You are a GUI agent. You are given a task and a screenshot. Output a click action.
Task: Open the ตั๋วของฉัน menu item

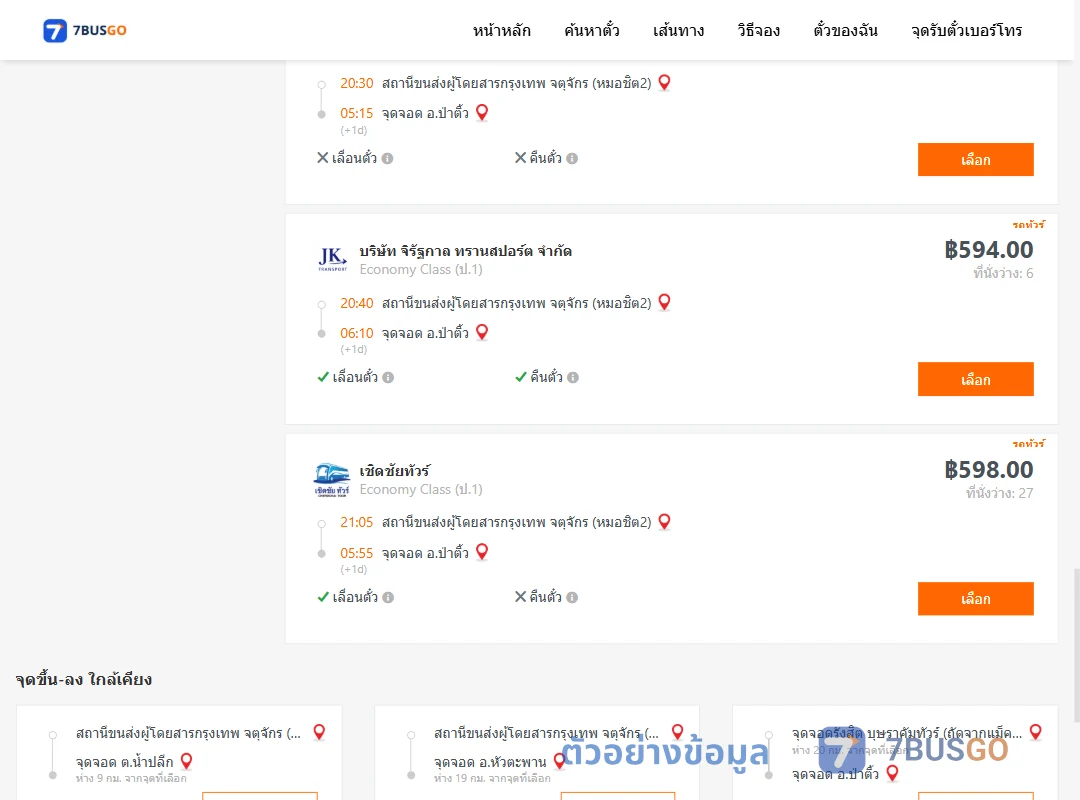click(845, 30)
